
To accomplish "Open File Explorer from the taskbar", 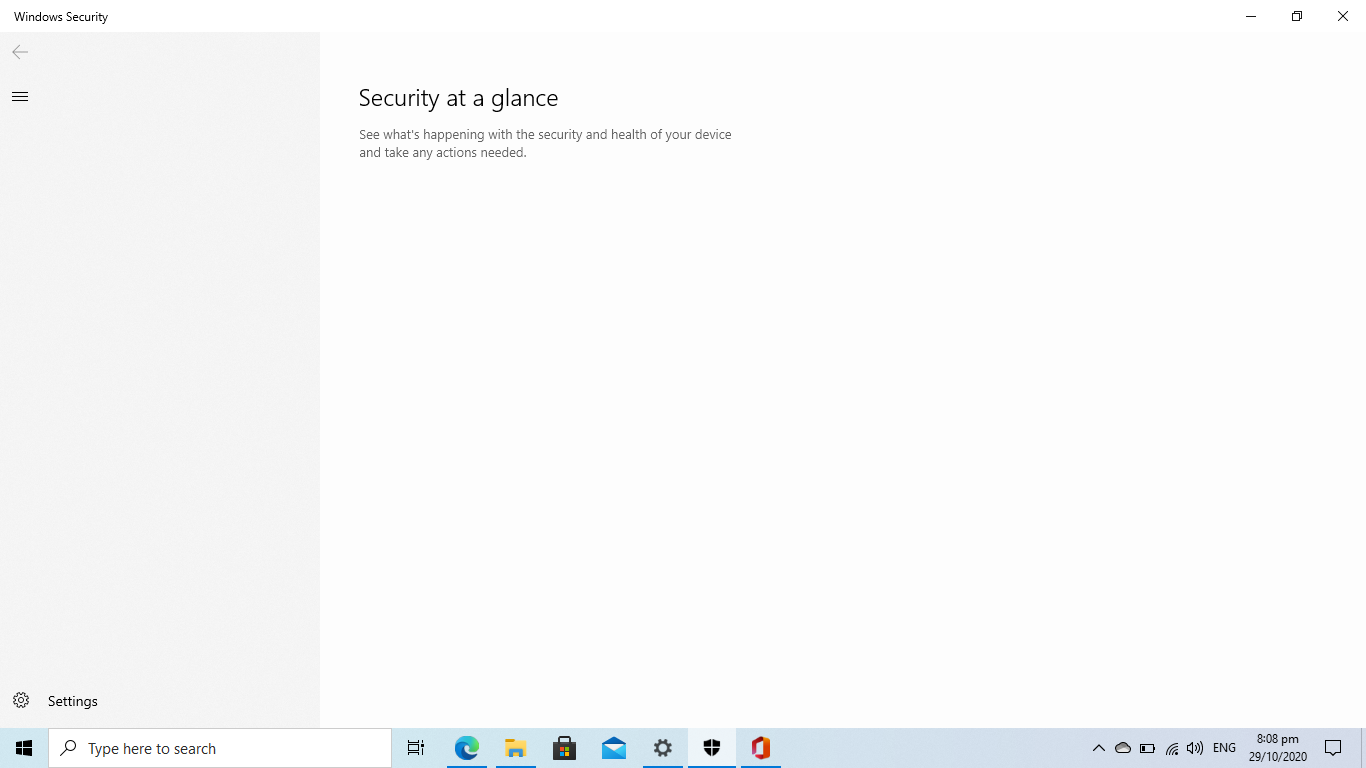I will coord(515,748).
